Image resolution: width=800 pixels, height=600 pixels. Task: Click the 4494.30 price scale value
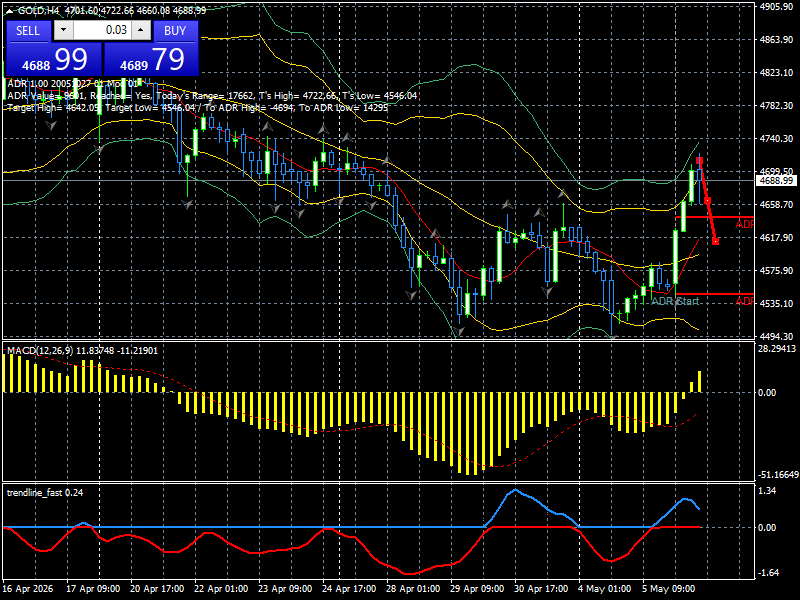pyautogui.click(x=776, y=336)
